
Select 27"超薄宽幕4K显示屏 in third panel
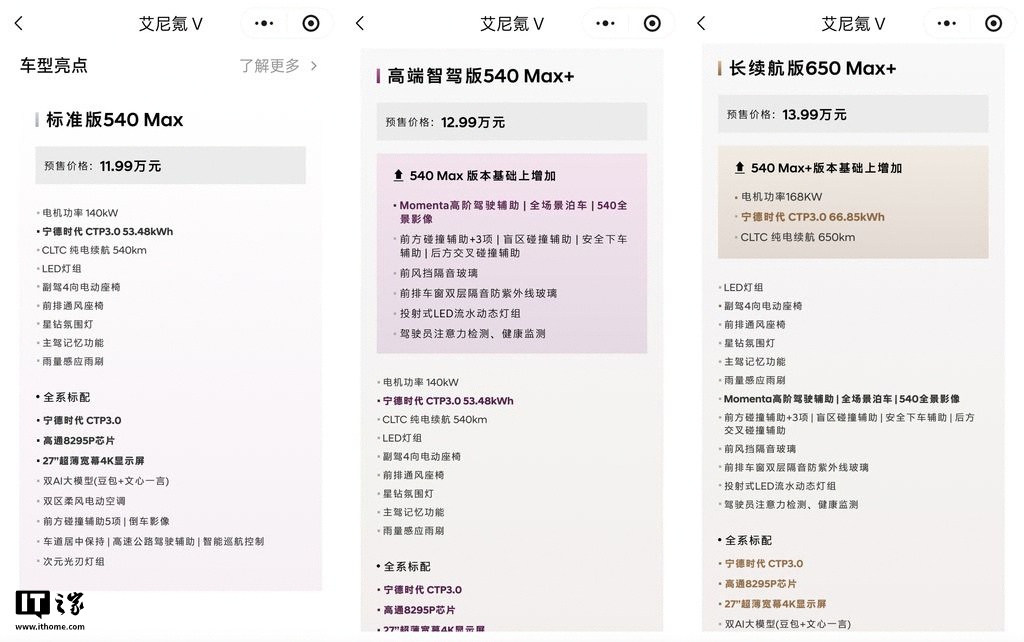click(775, 603)
